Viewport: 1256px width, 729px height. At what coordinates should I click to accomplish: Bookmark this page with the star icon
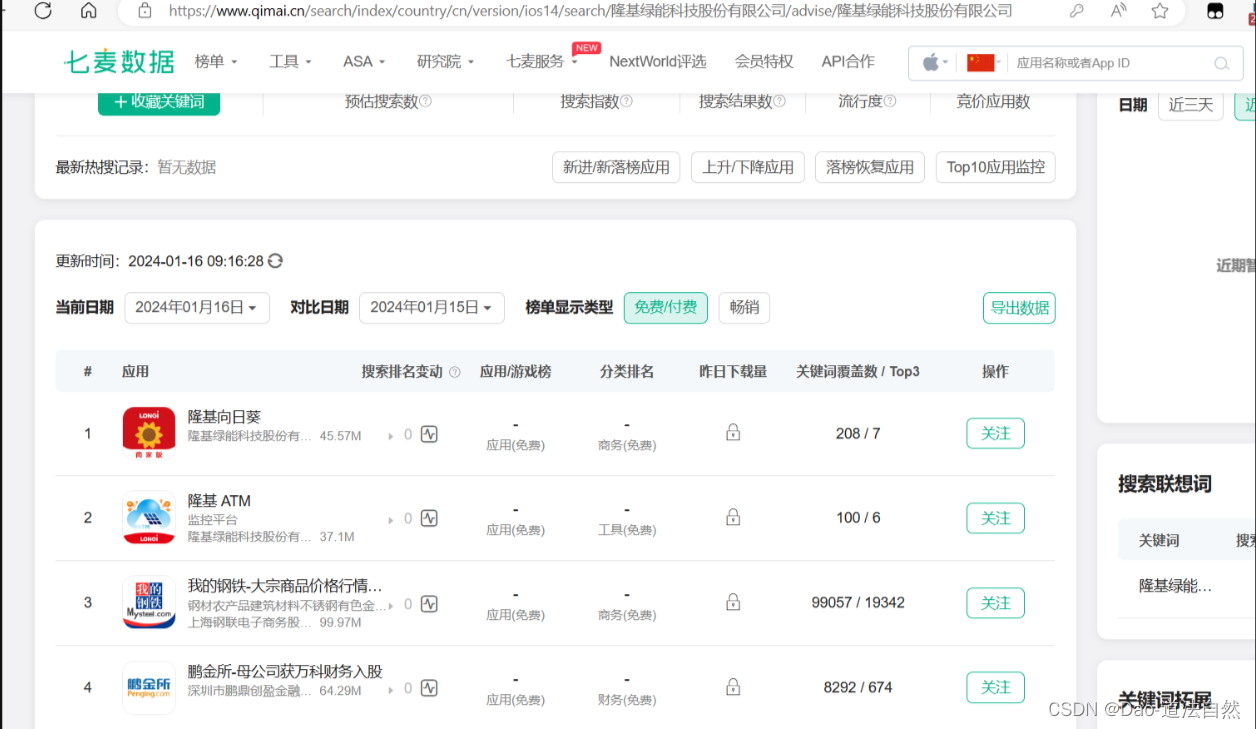pyautogui.click(x=1160, y=11)
